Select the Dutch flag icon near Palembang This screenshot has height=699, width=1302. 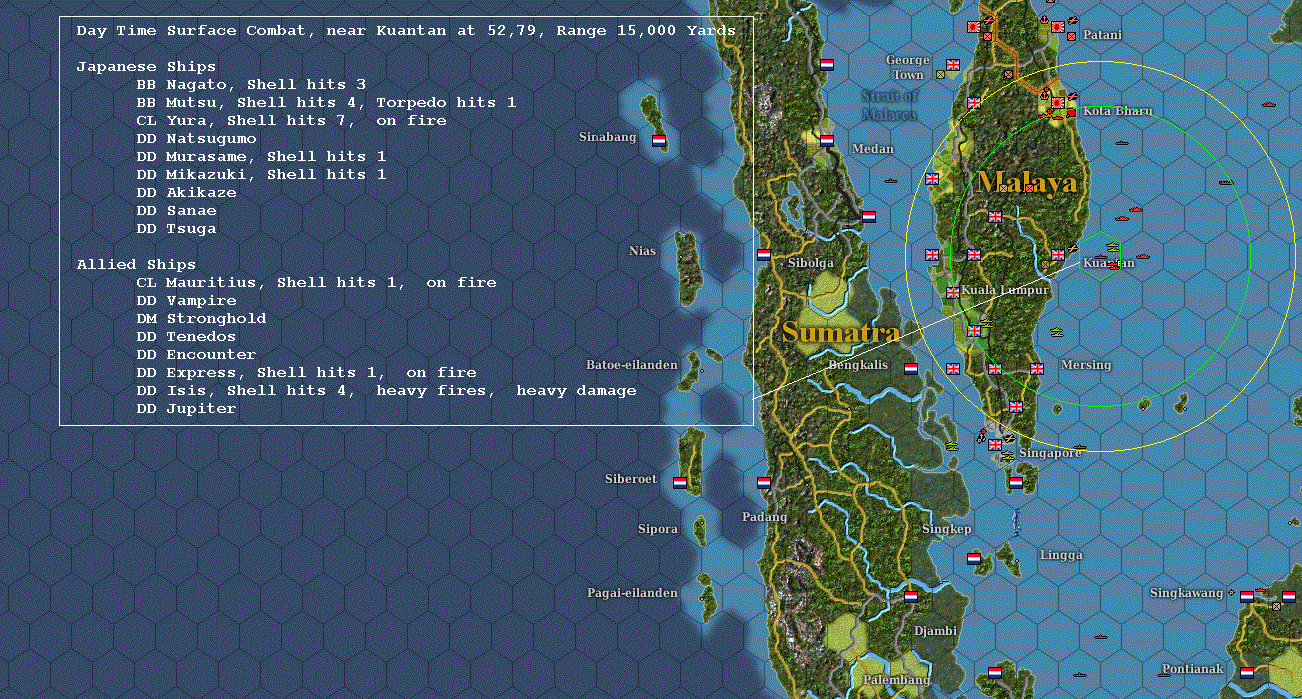[x=994, y=672]
